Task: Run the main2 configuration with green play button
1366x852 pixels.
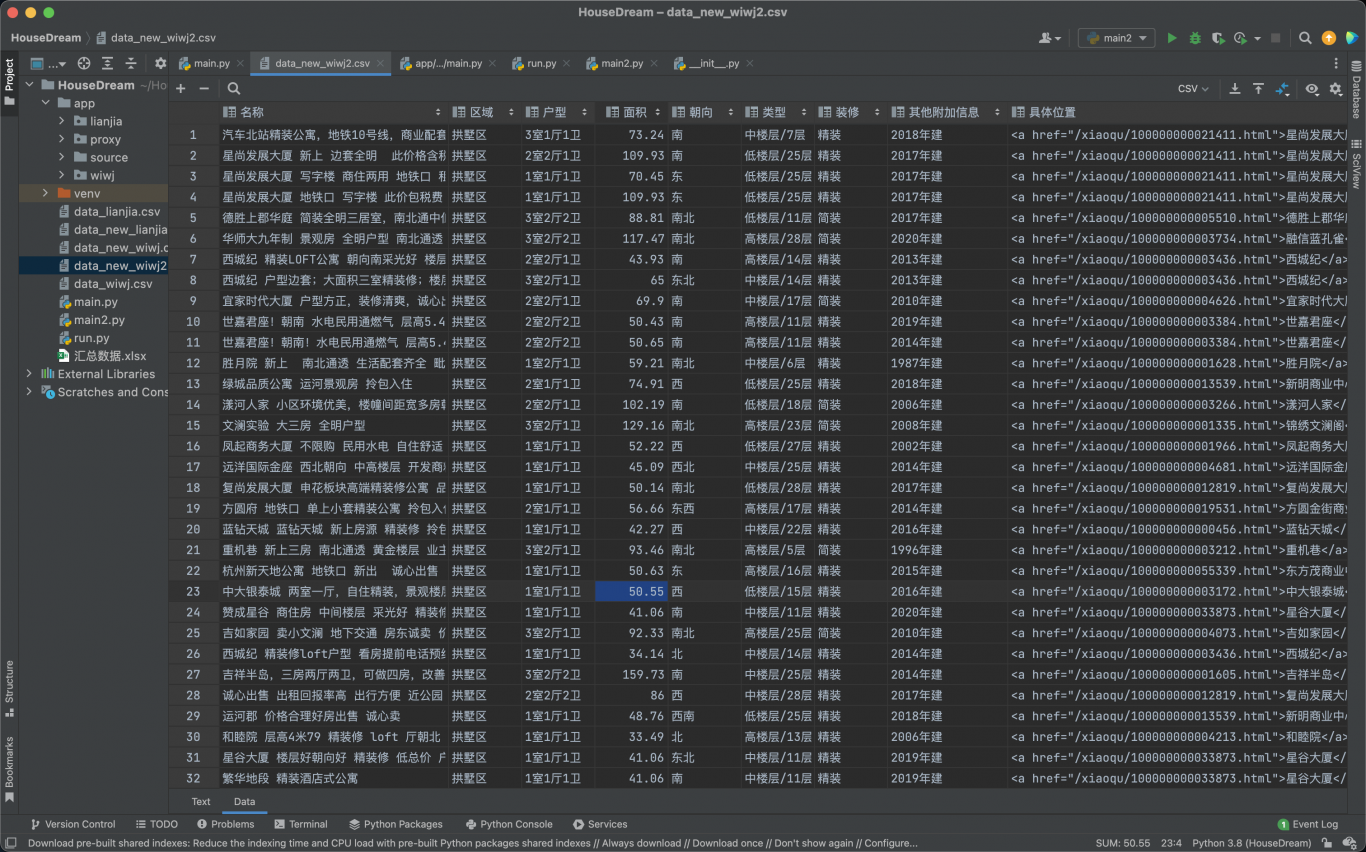Action: [1172, 38]
